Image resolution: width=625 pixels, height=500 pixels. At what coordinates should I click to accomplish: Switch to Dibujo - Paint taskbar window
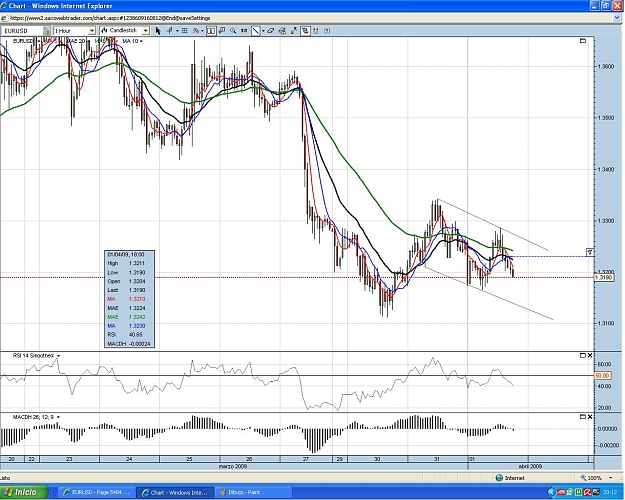(253, 492)
